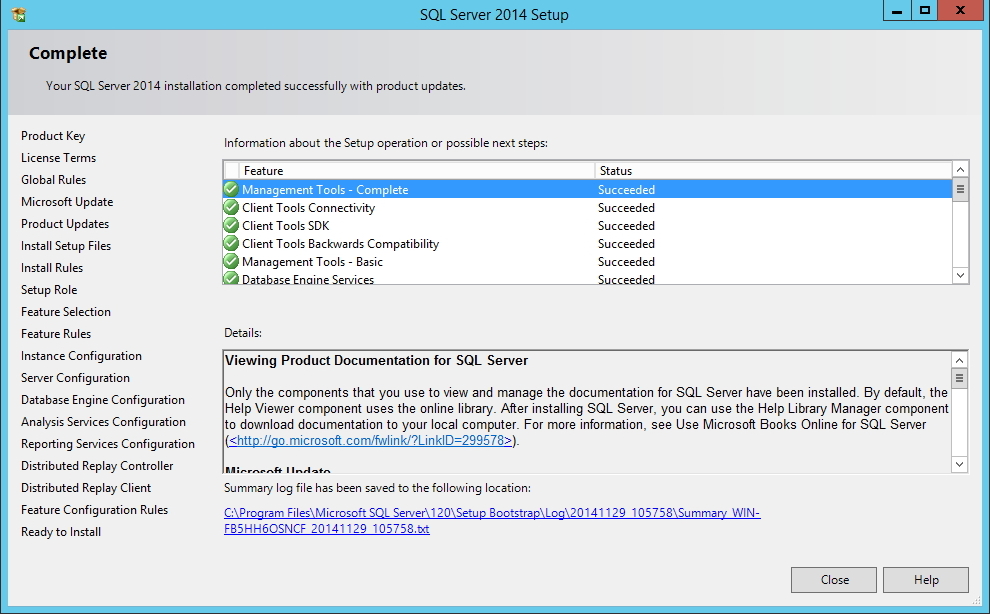Viewport: 990px width, 614px height.
Task: Close the setup window with the X button
Action: click(960, 11)
